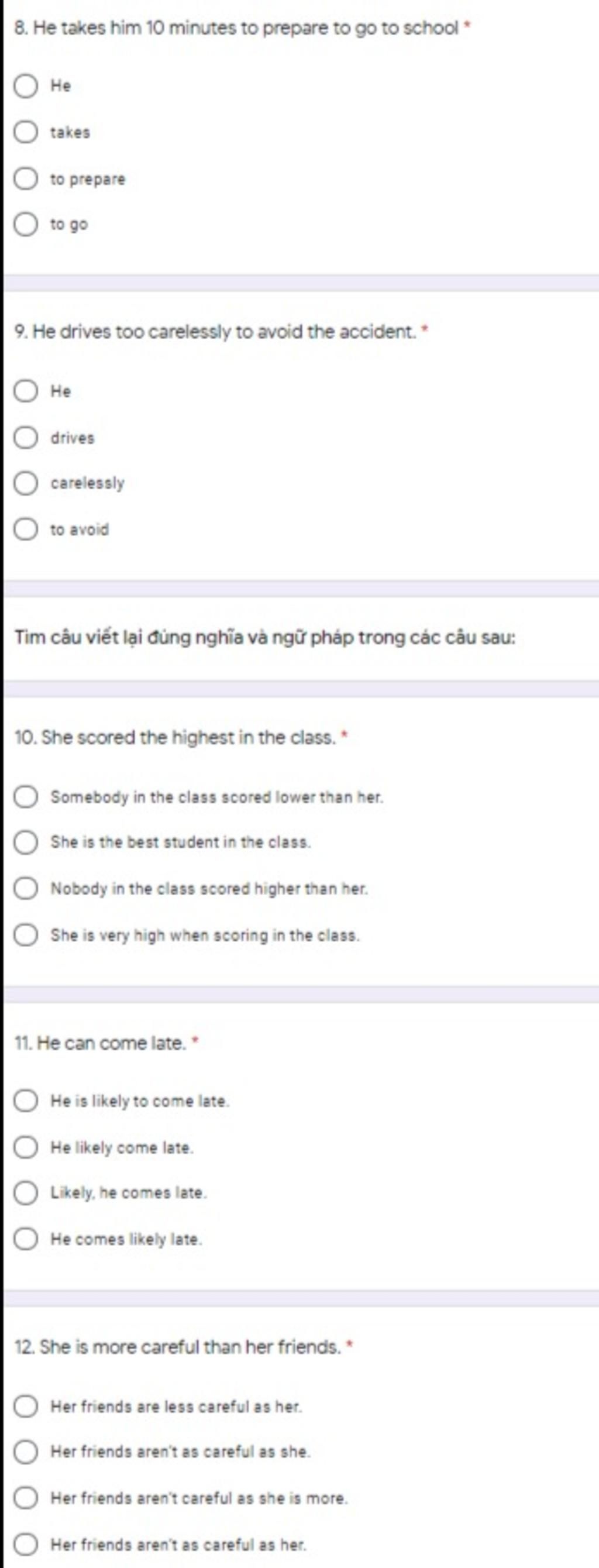Screen dimensions: 599x1568
Task: Choose 'carelessly' in question 9
Action: (26, 483)
